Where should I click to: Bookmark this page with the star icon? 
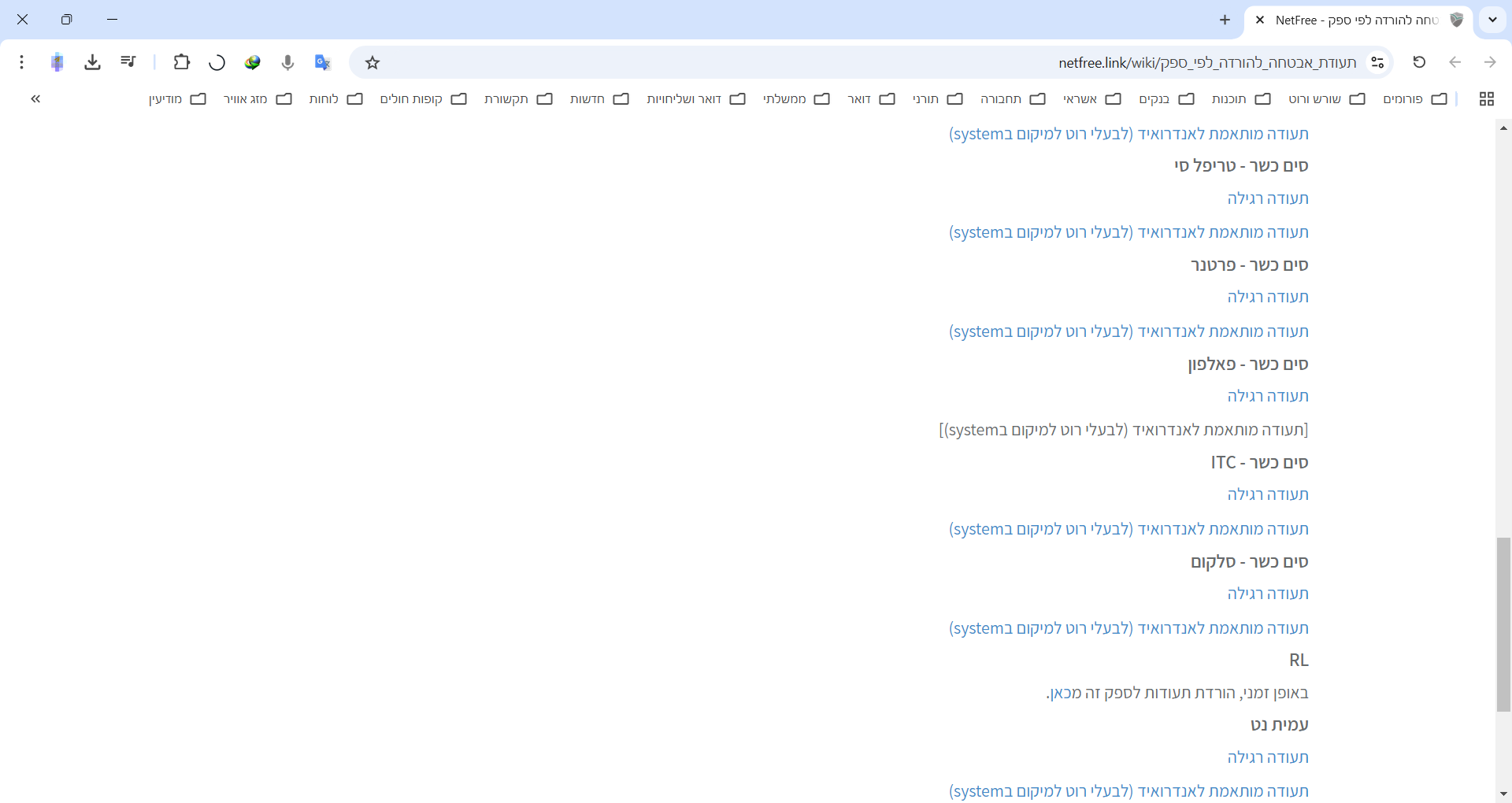point(372,62)
